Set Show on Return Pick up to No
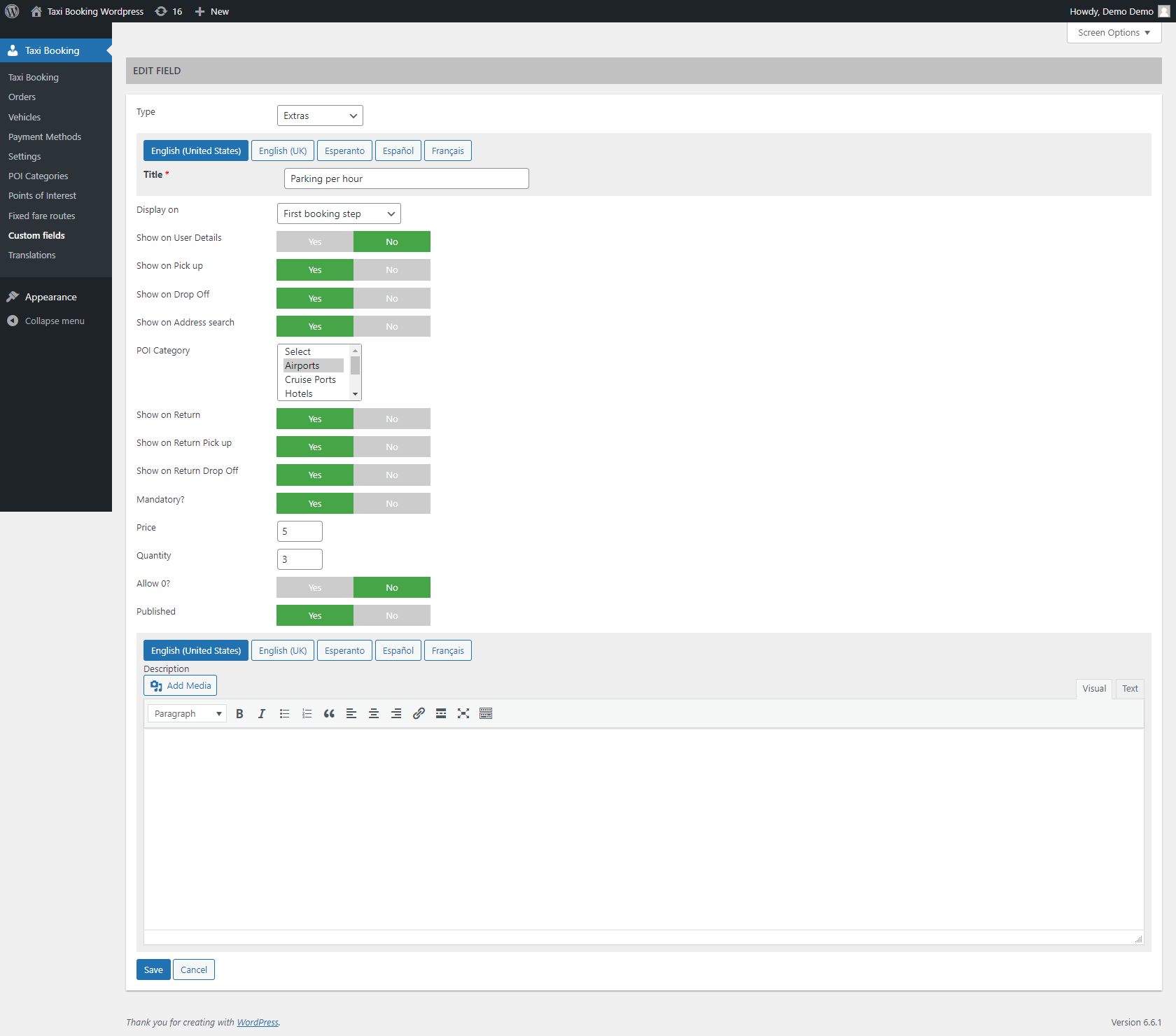Screen dimensions: 1176x1036 click(392, 447)
